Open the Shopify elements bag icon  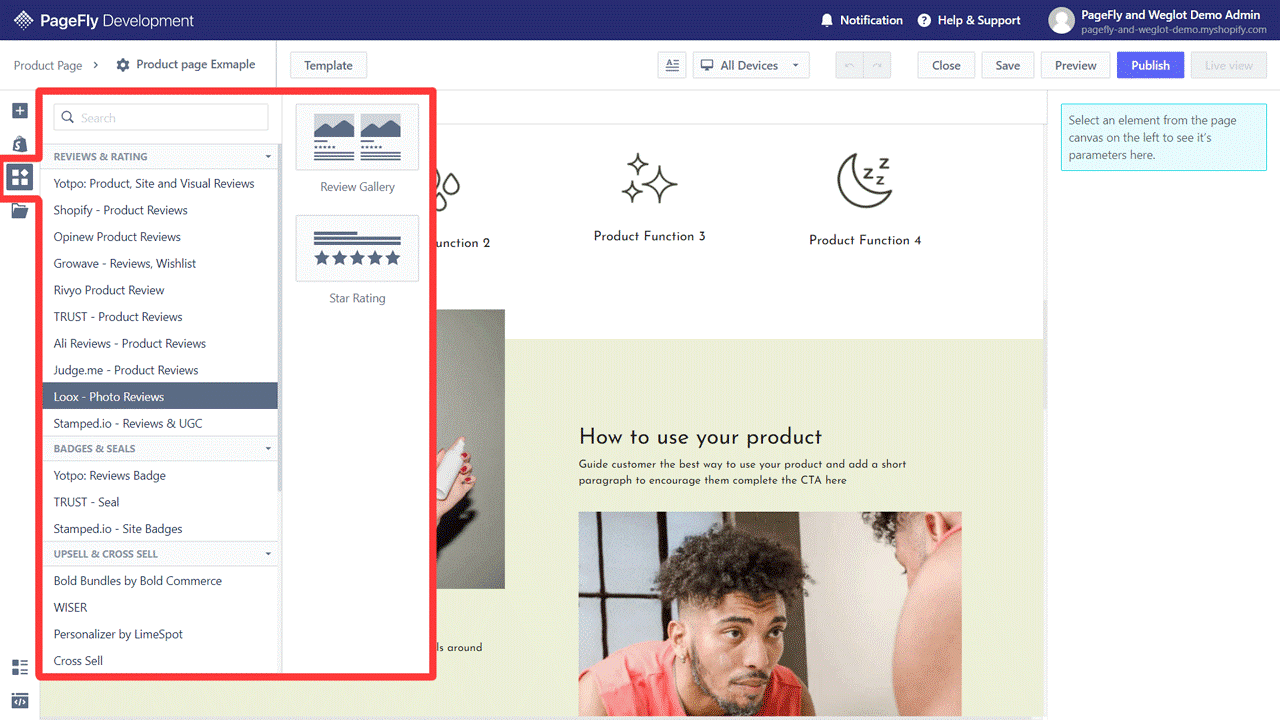point(19,144)
